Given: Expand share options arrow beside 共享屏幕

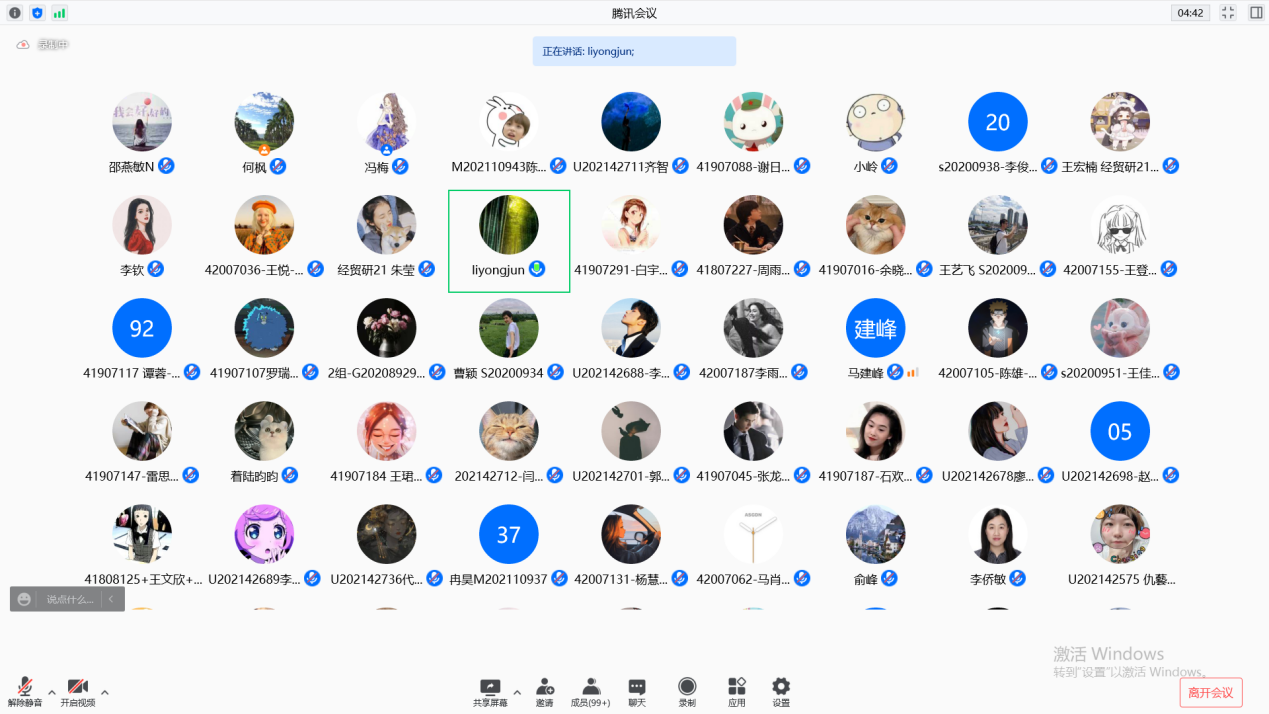Looking at the screenshot, I should pos(517,692).
